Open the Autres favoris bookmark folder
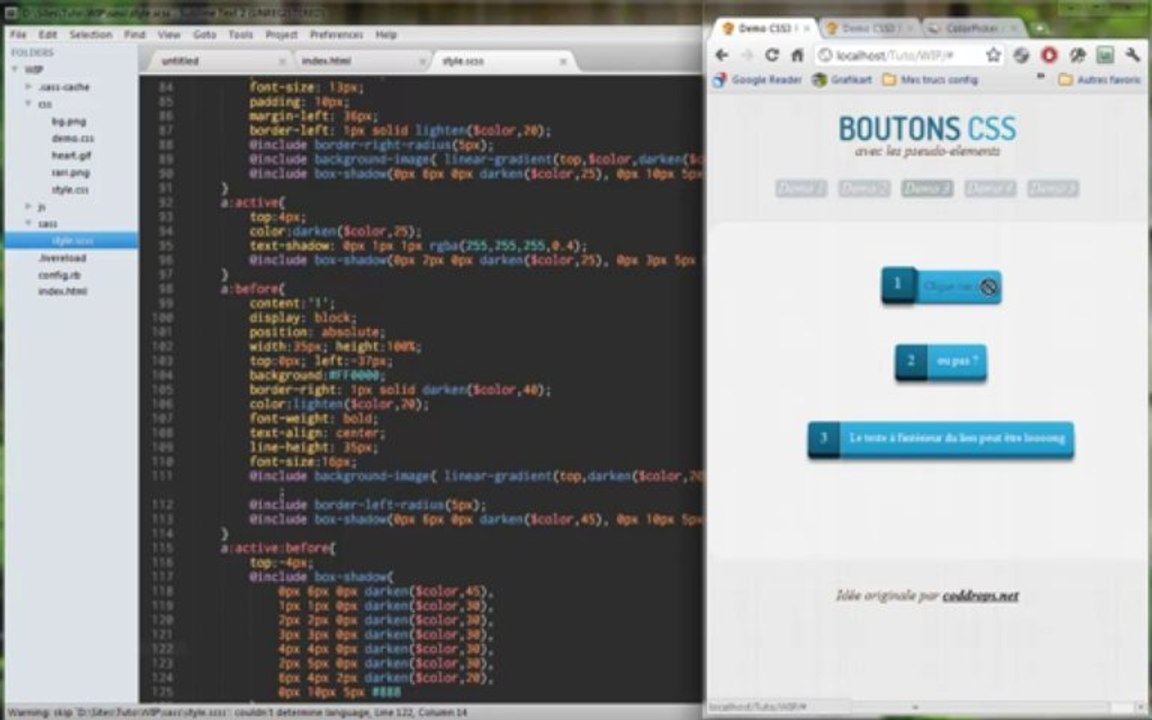Image resolution: width=1152 pixels, height=720 pixels. click(1100, 79)
